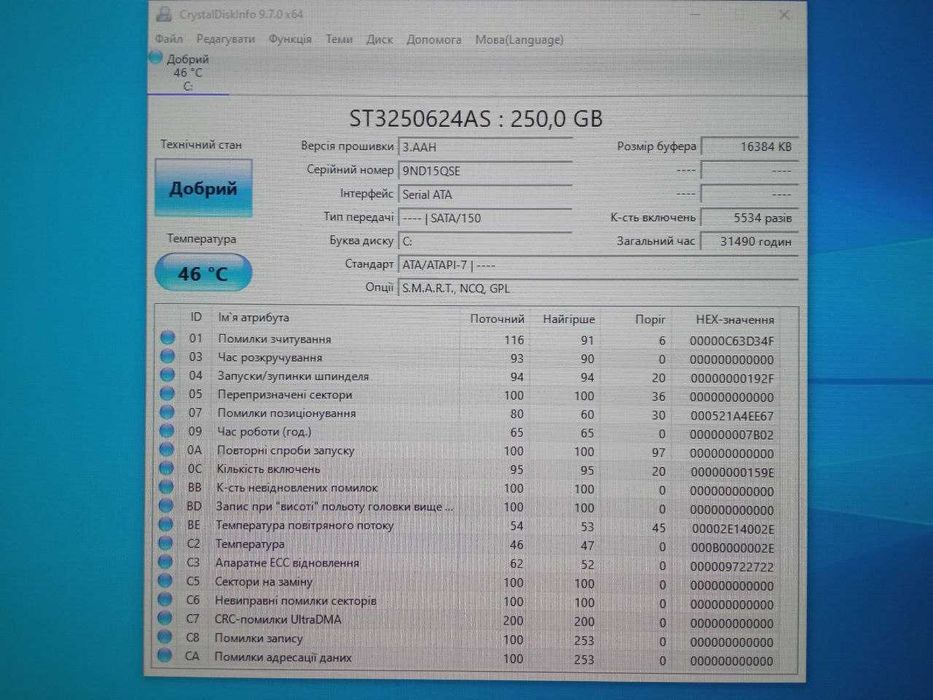Click status dot for BD Запис при висоті польоту
Screen dimensions: 933x700
click(166, 505)
